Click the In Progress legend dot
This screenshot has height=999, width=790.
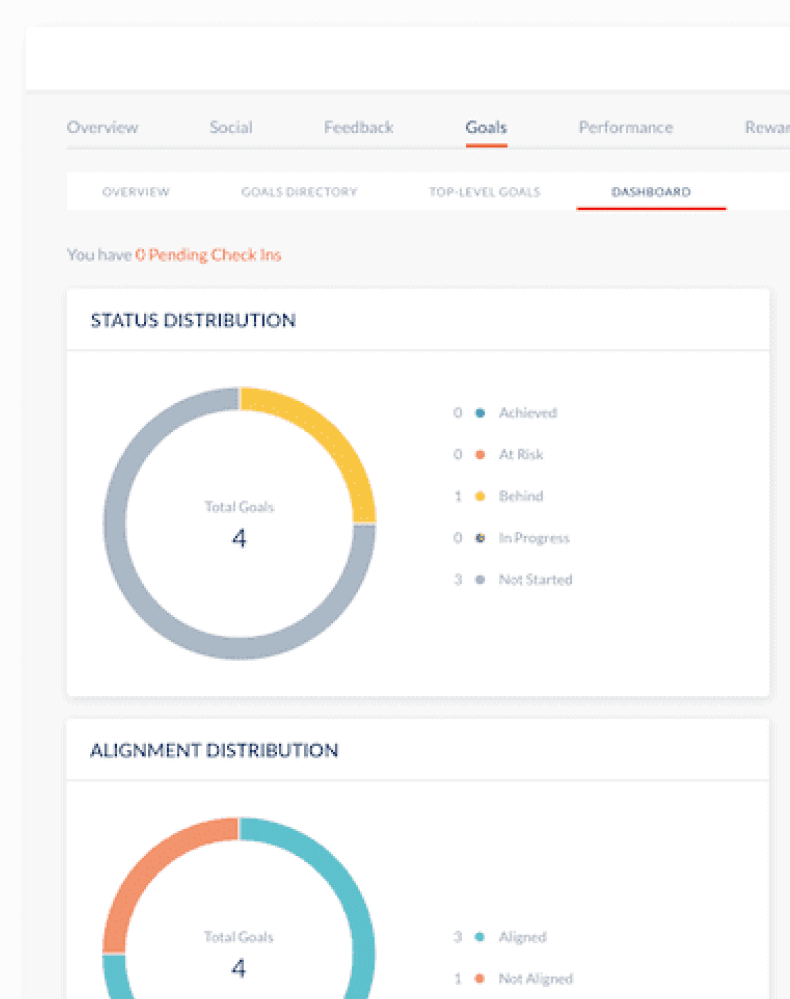tap(480, 538)
